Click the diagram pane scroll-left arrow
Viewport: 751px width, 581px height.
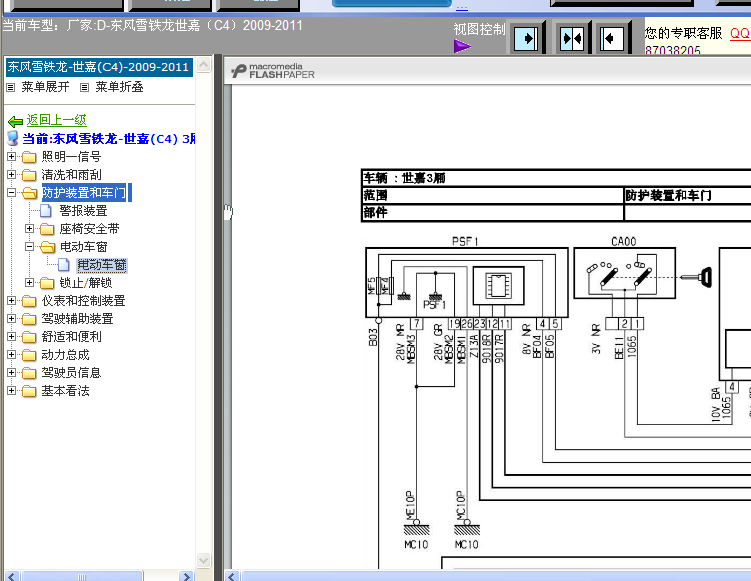pyautogui.click(x=232, y=576)
